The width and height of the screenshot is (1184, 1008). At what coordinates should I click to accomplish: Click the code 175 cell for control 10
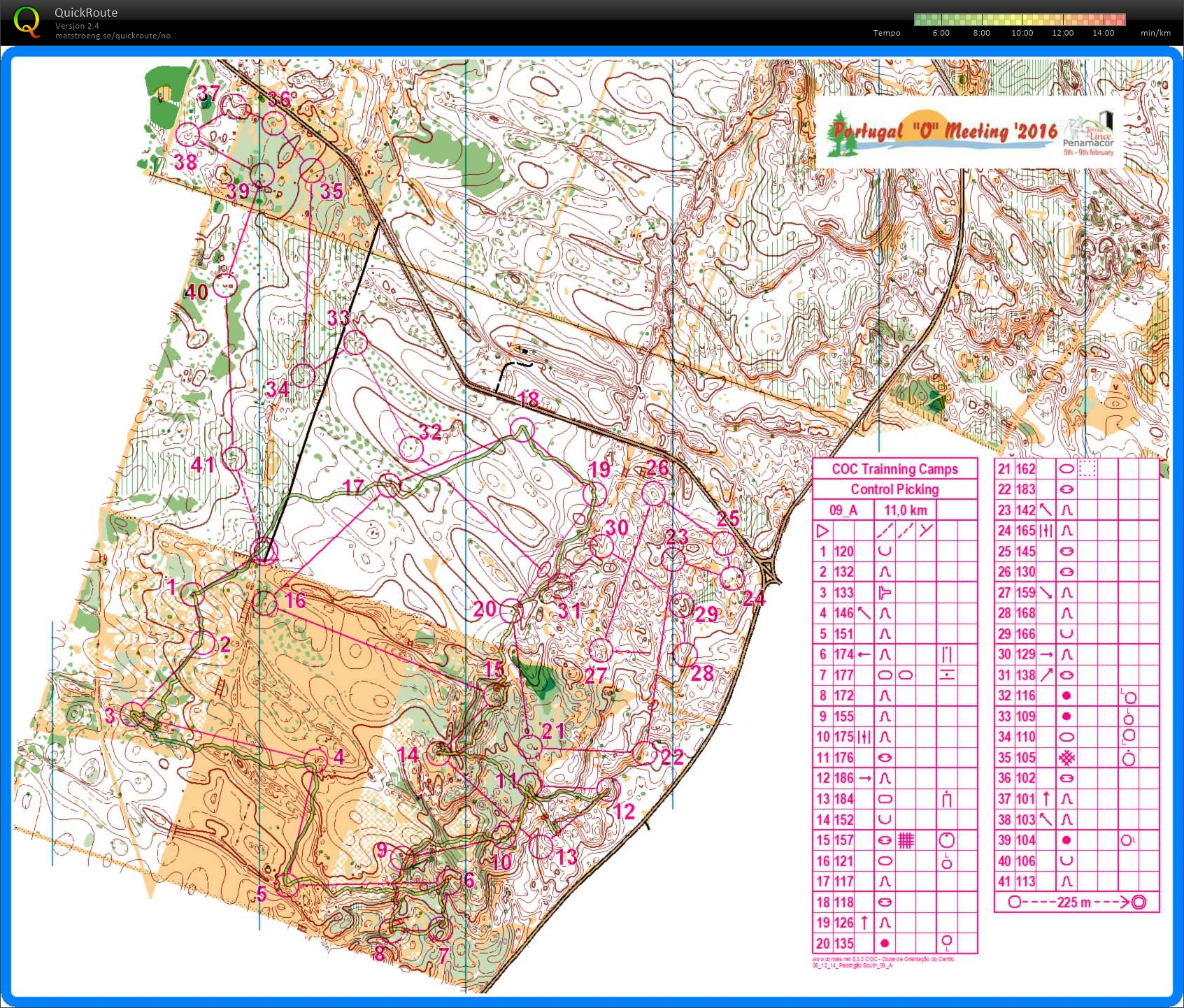coord(843,737)
